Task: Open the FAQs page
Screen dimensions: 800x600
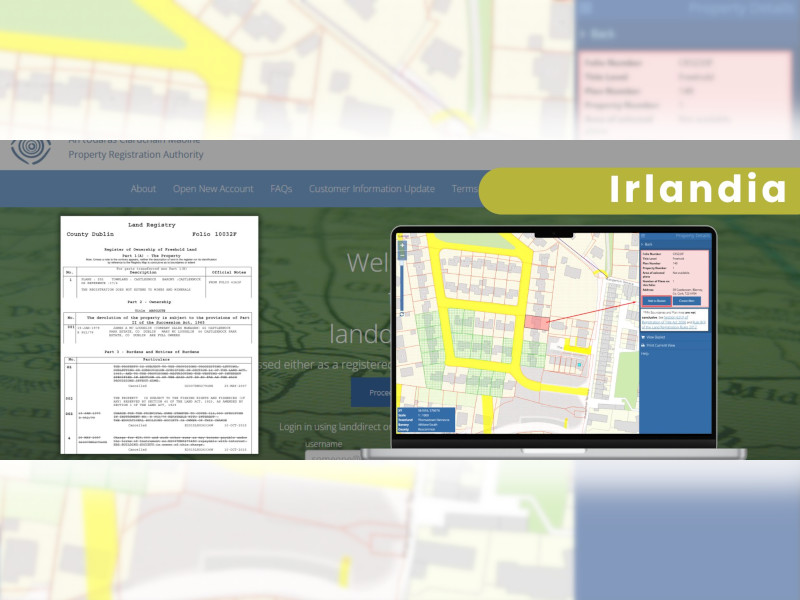Action: click(281, 189)
